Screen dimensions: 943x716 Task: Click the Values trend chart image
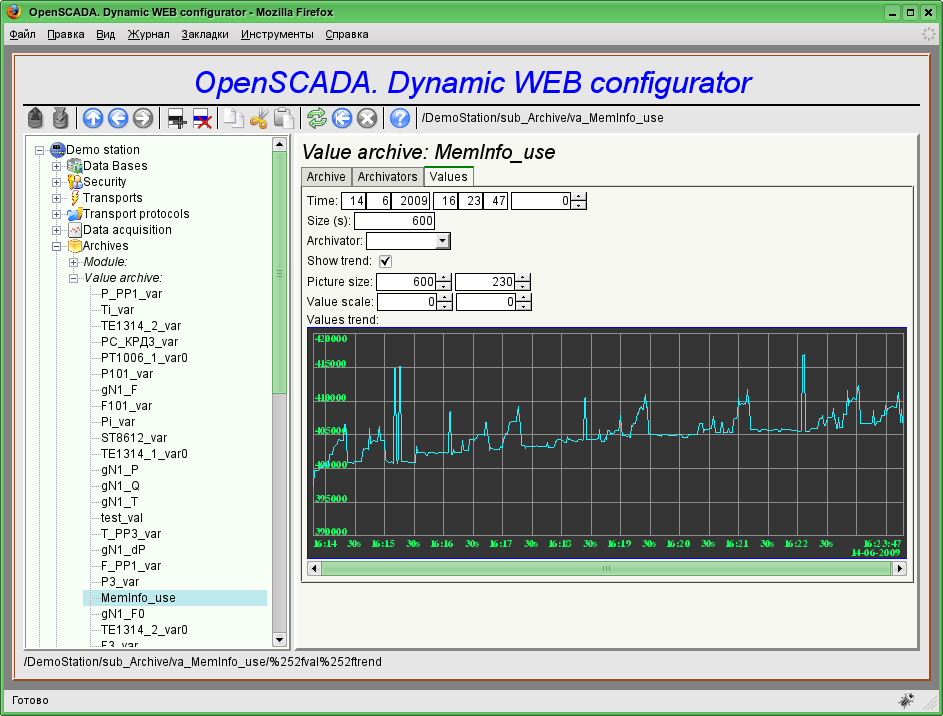[607, 443]
